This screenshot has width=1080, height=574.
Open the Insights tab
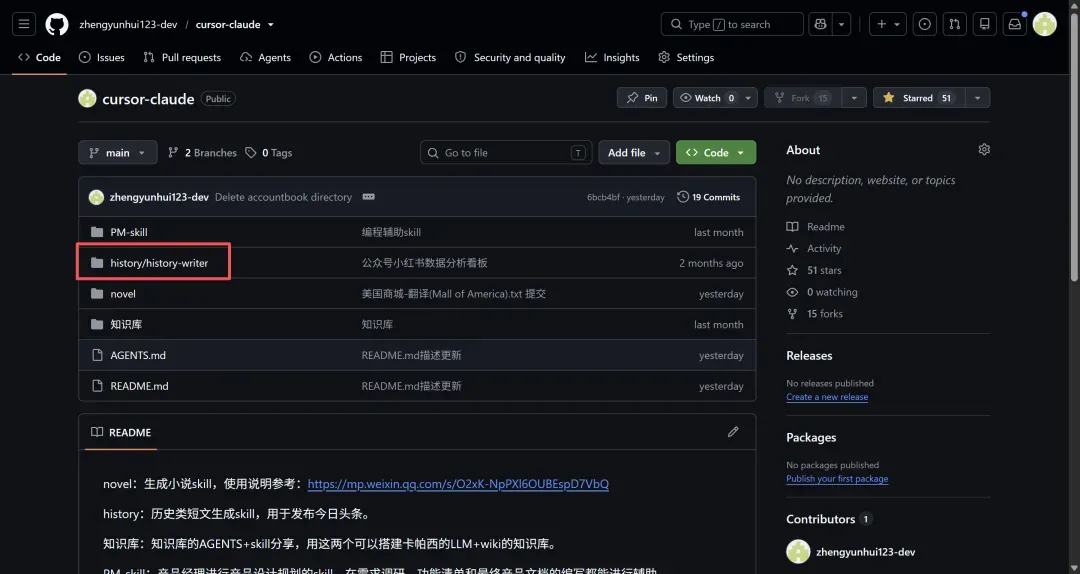[612, 57]
